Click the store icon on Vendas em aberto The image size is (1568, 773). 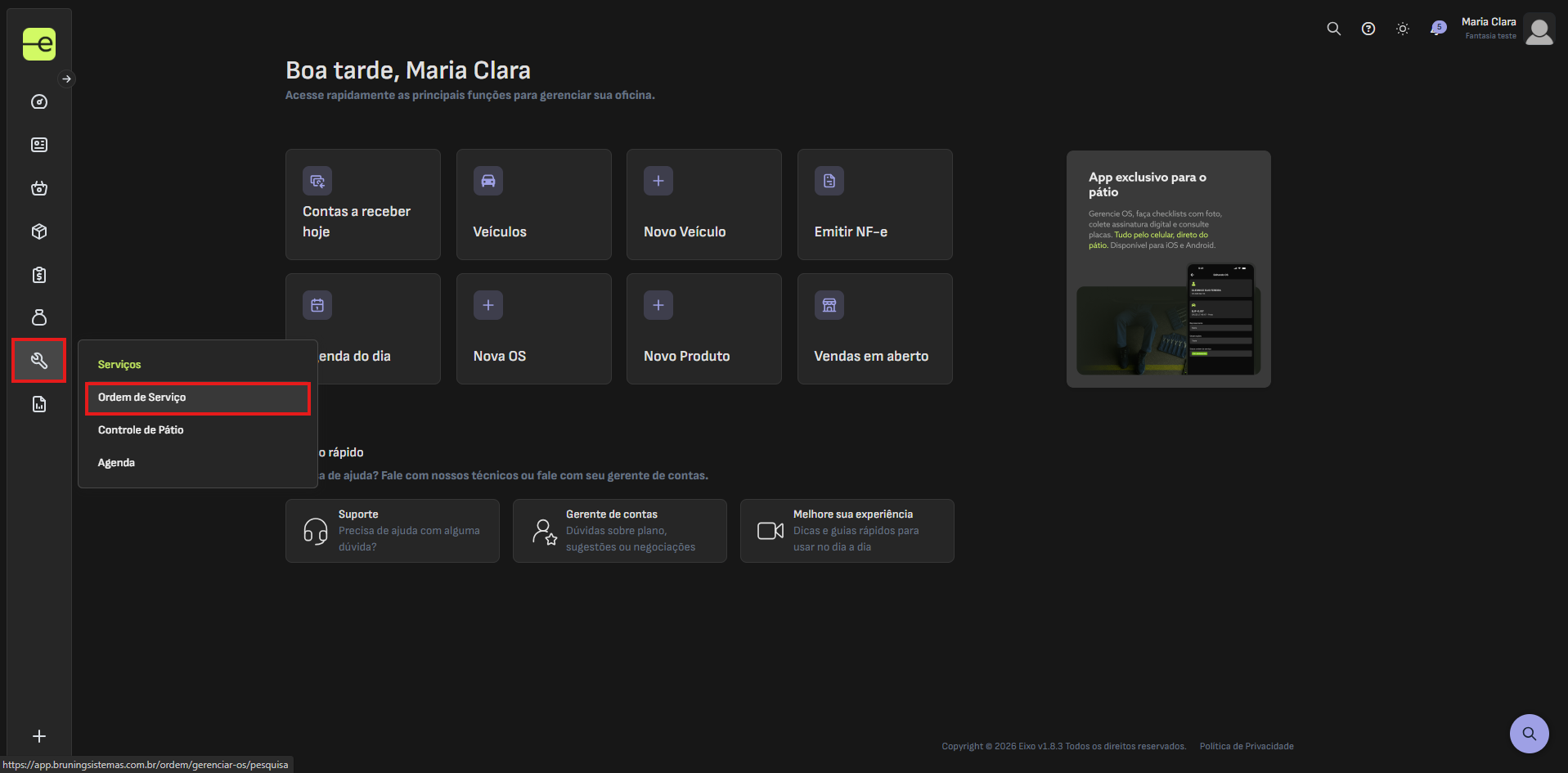[829, 305]
